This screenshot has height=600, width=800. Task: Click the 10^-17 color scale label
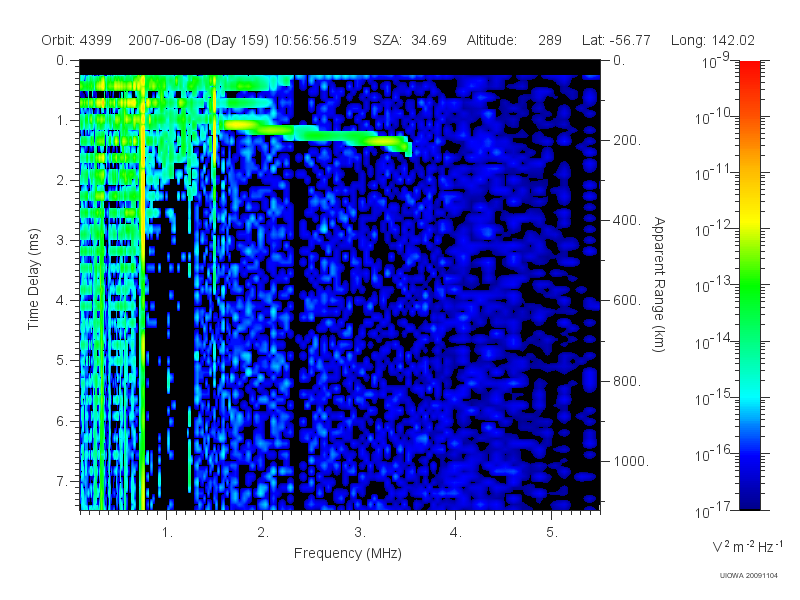[x=713, y=510]
